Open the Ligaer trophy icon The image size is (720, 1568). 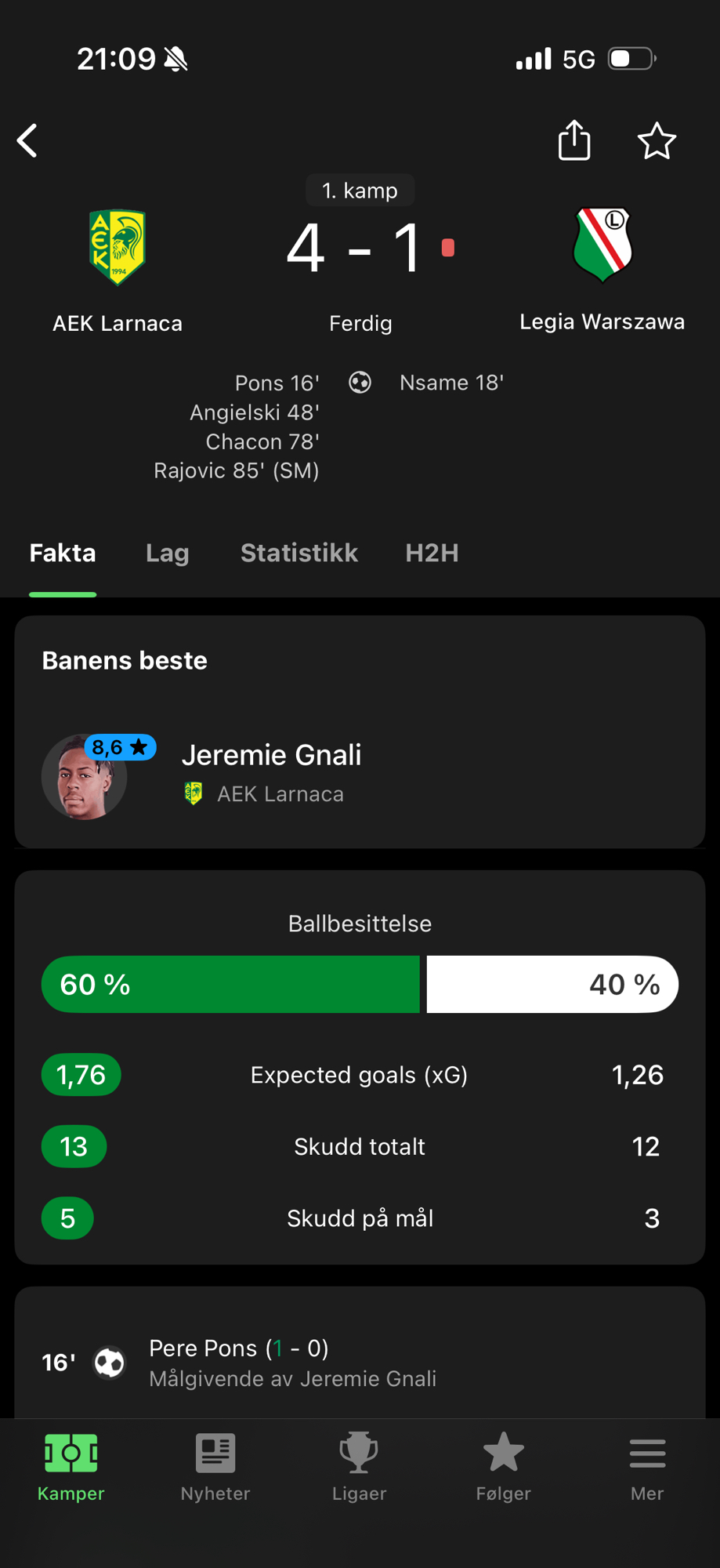tap(359, 1454)
